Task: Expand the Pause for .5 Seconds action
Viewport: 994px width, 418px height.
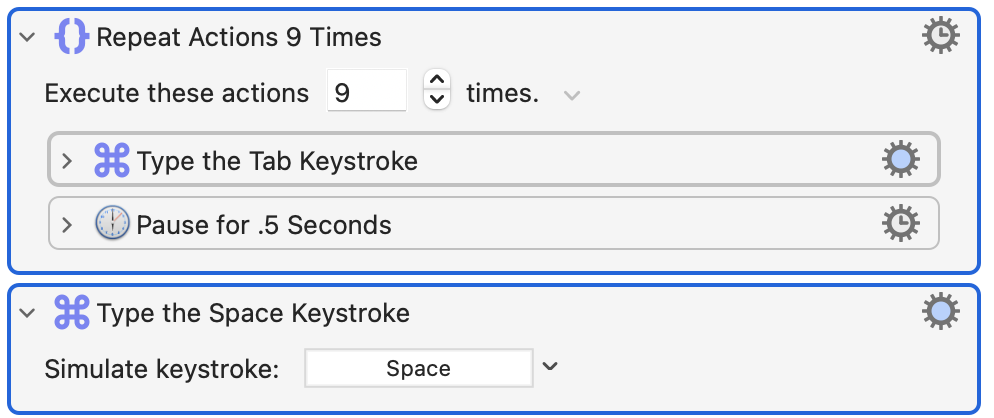Action: pos(68,225)
